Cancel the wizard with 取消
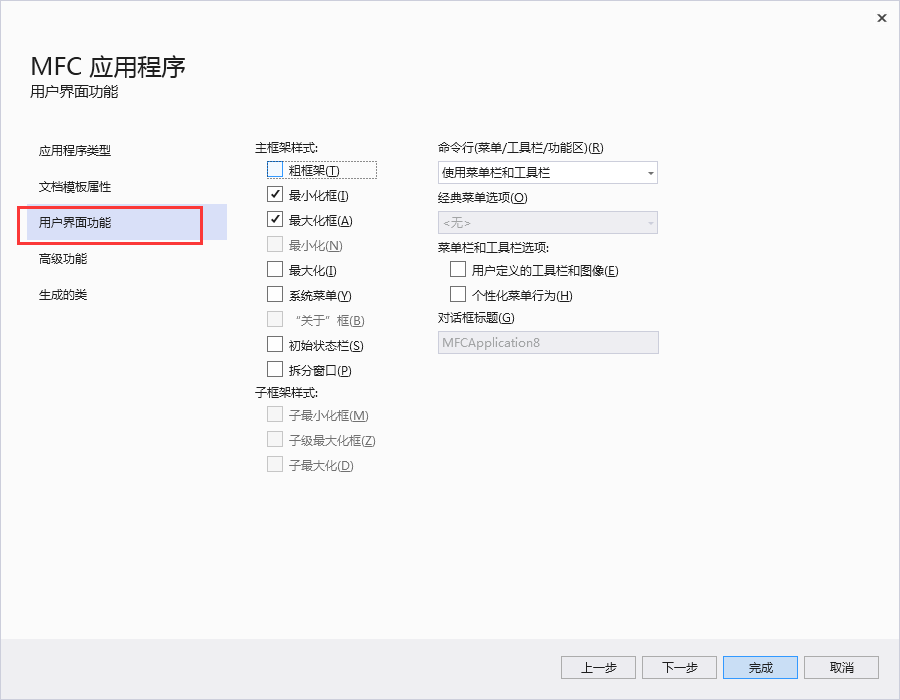The height and width of the screenshot is (700, 900). (x=841, y=667)
